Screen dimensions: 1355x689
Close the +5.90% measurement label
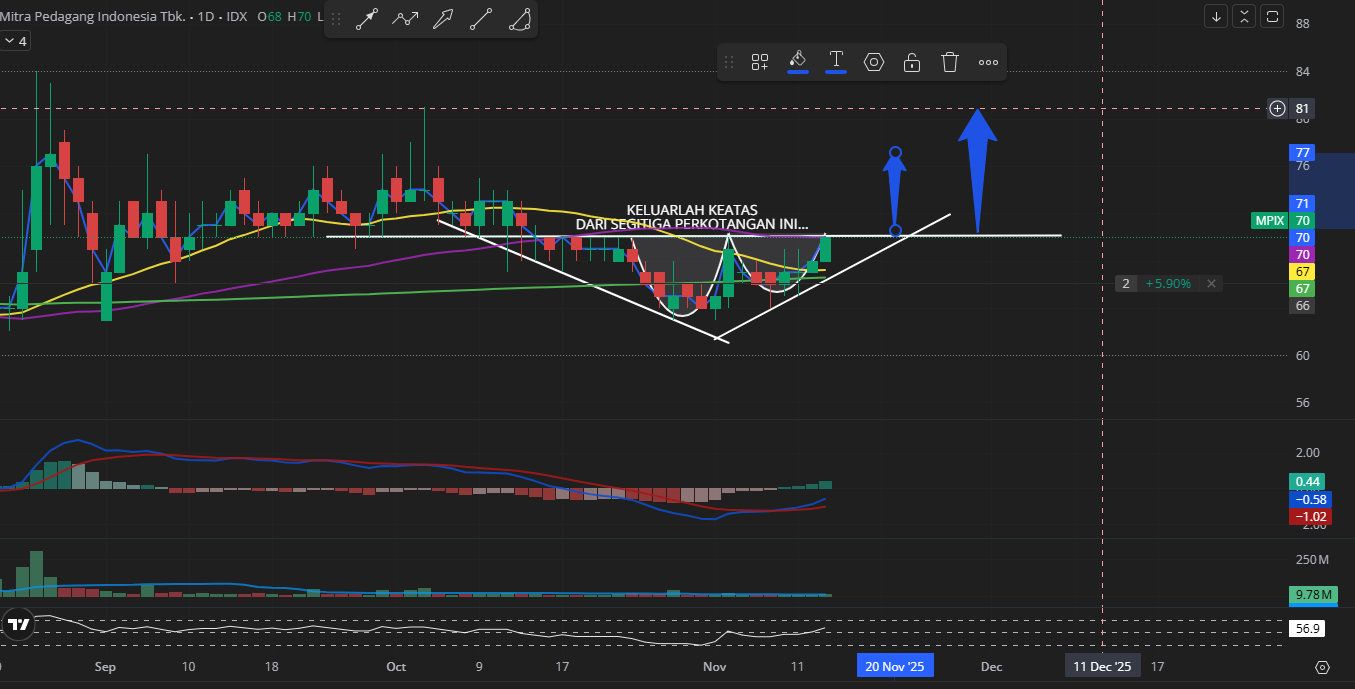point(1211,284)
